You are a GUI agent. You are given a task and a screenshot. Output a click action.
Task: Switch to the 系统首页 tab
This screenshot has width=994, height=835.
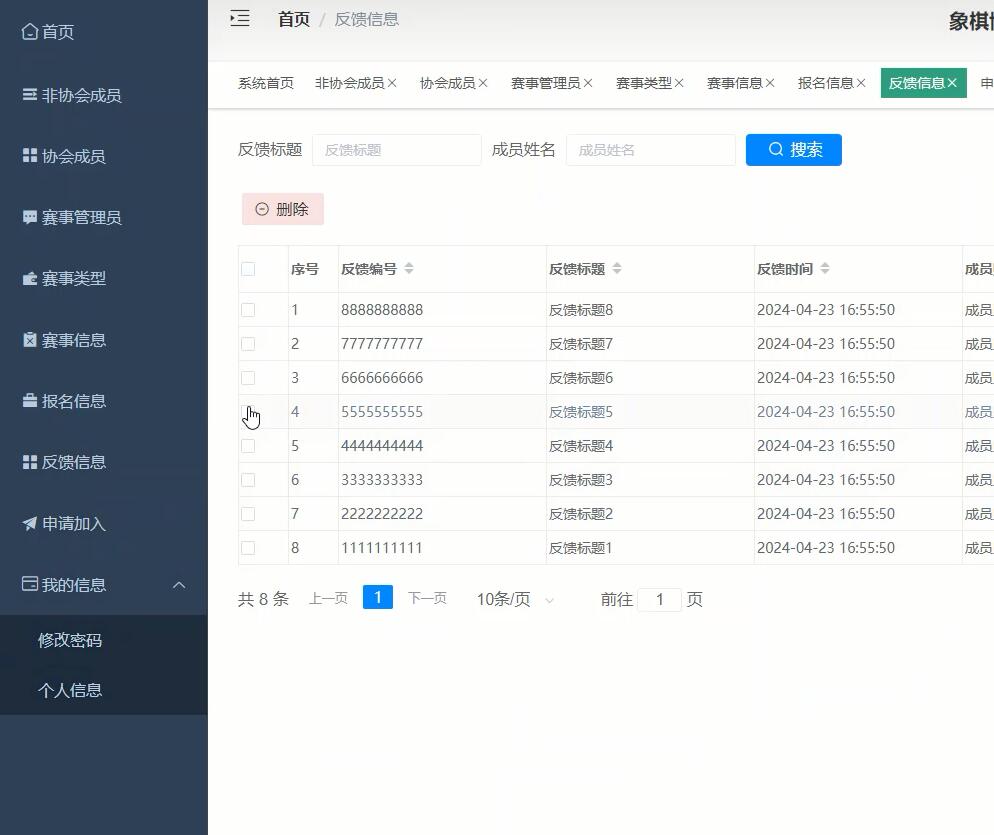tap(266, 83)
